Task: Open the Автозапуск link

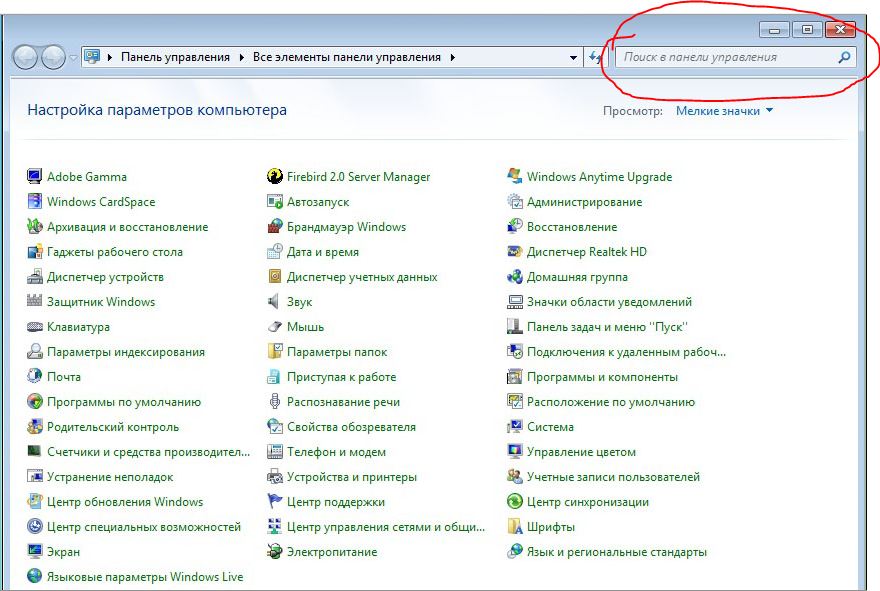Action: tap(318, 202)
